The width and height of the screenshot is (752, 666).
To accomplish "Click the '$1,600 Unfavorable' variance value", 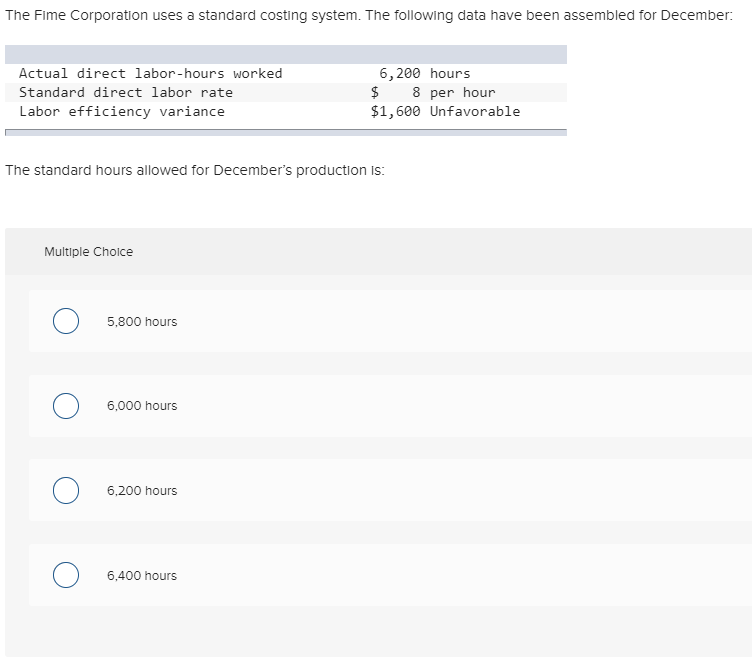I will tap(445, 112).
